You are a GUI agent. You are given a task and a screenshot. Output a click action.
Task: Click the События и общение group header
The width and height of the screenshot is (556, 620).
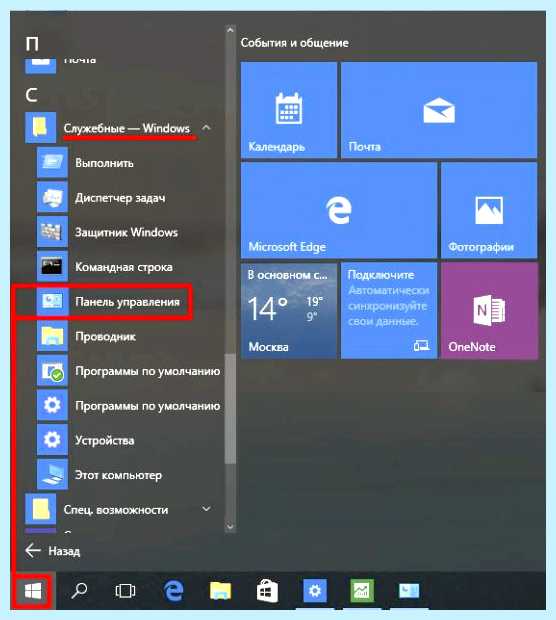click(x=295, y=43)
